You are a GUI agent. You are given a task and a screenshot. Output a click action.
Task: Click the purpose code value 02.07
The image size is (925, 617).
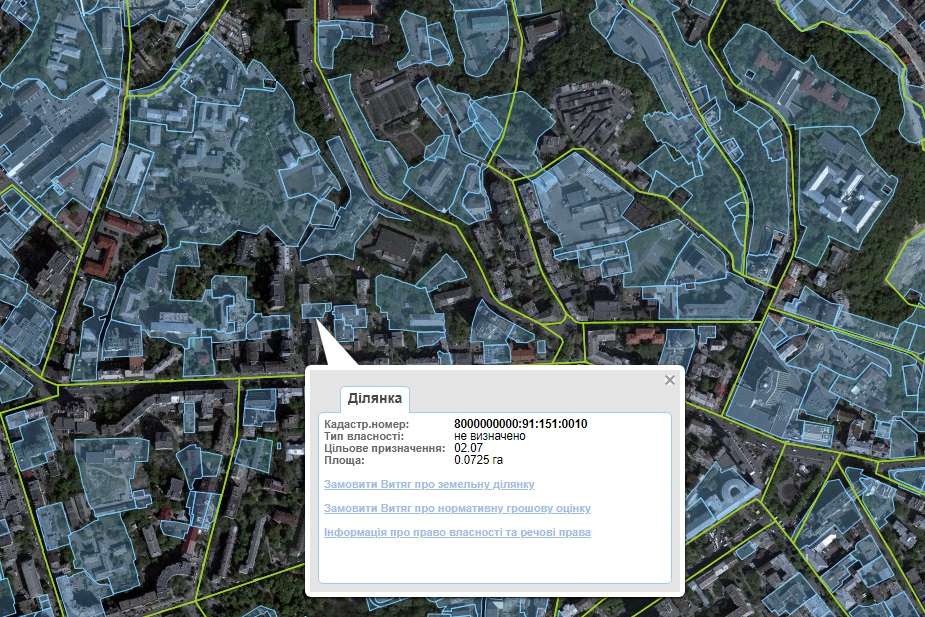click(x=468, y=448)
